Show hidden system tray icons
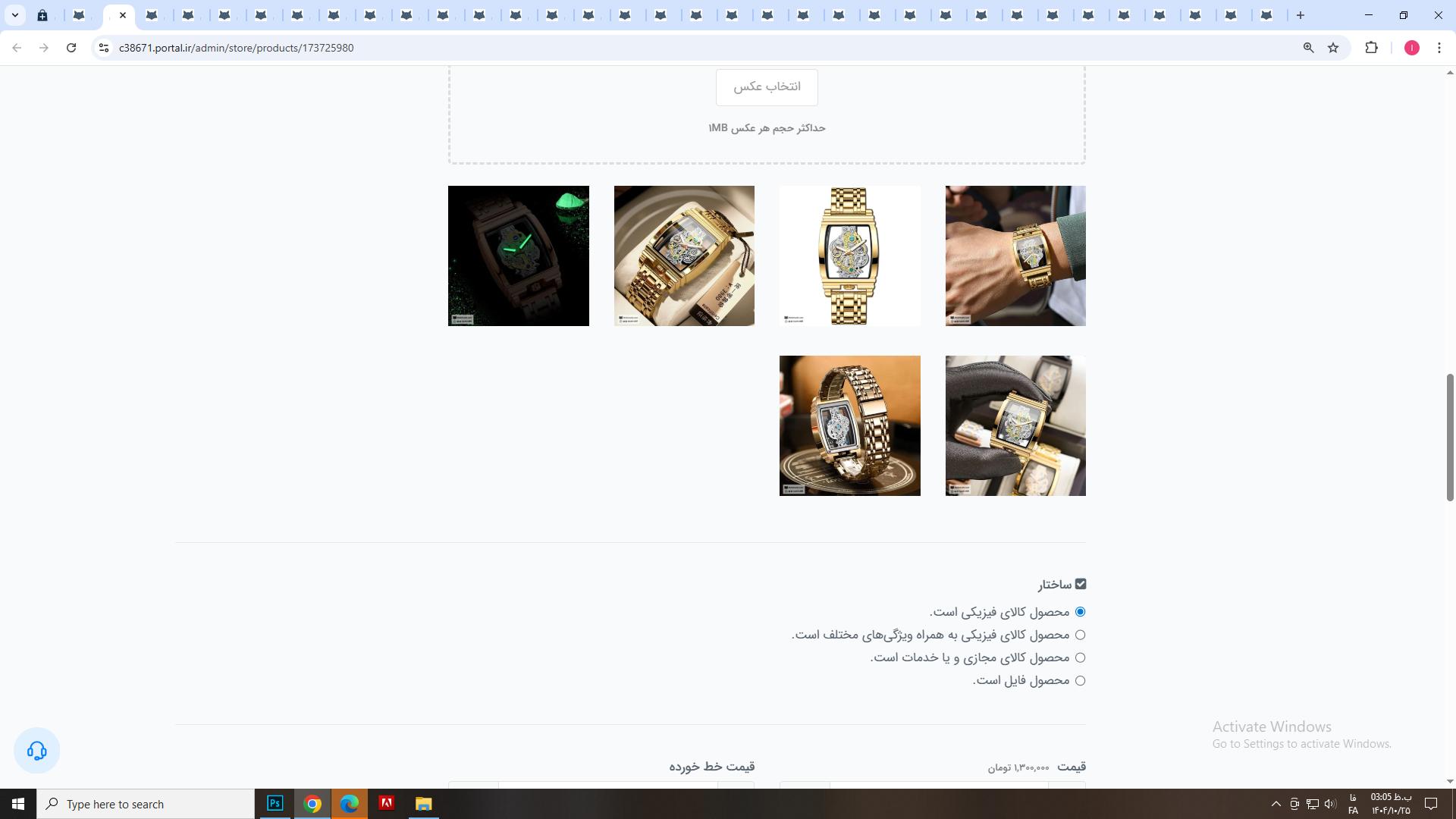Screen dimensions: 1456x819 tap(1276, 804)
